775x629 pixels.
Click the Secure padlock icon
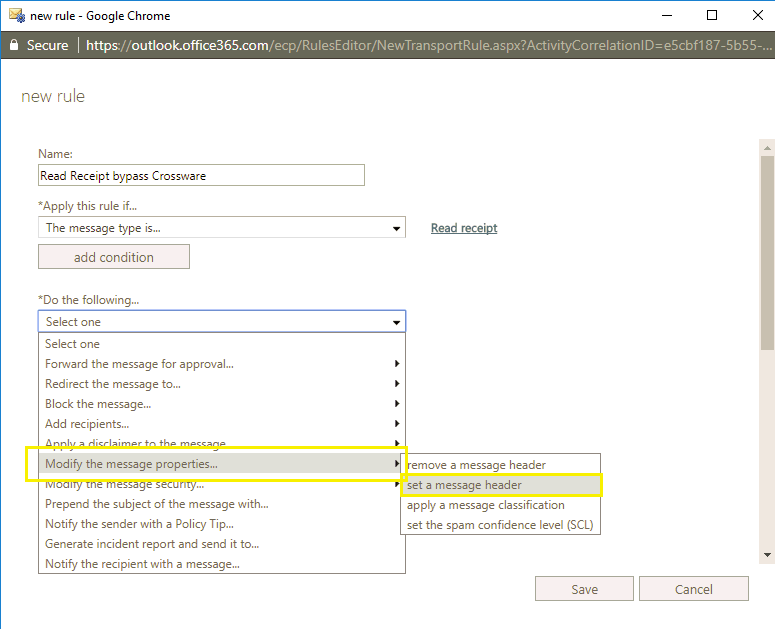coord(14,45)
